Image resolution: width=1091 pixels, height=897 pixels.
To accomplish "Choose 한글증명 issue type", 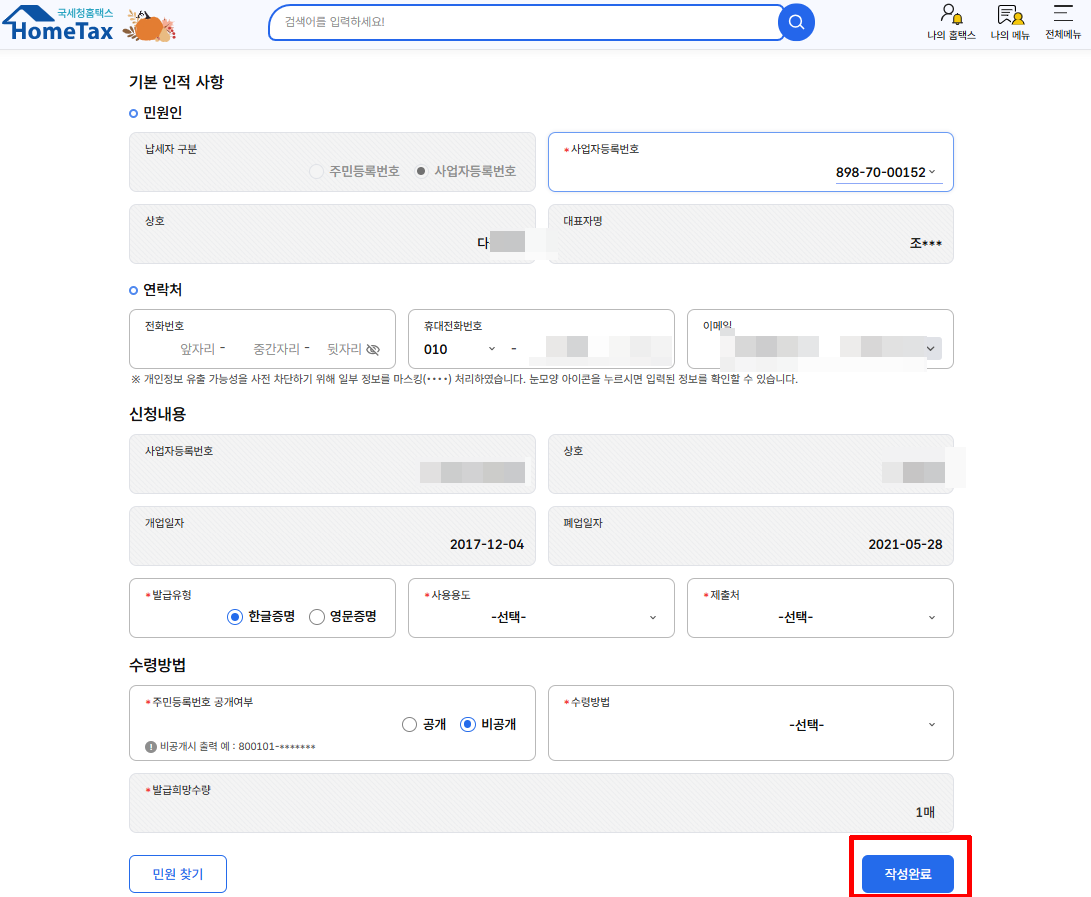I will coord(235,617).
